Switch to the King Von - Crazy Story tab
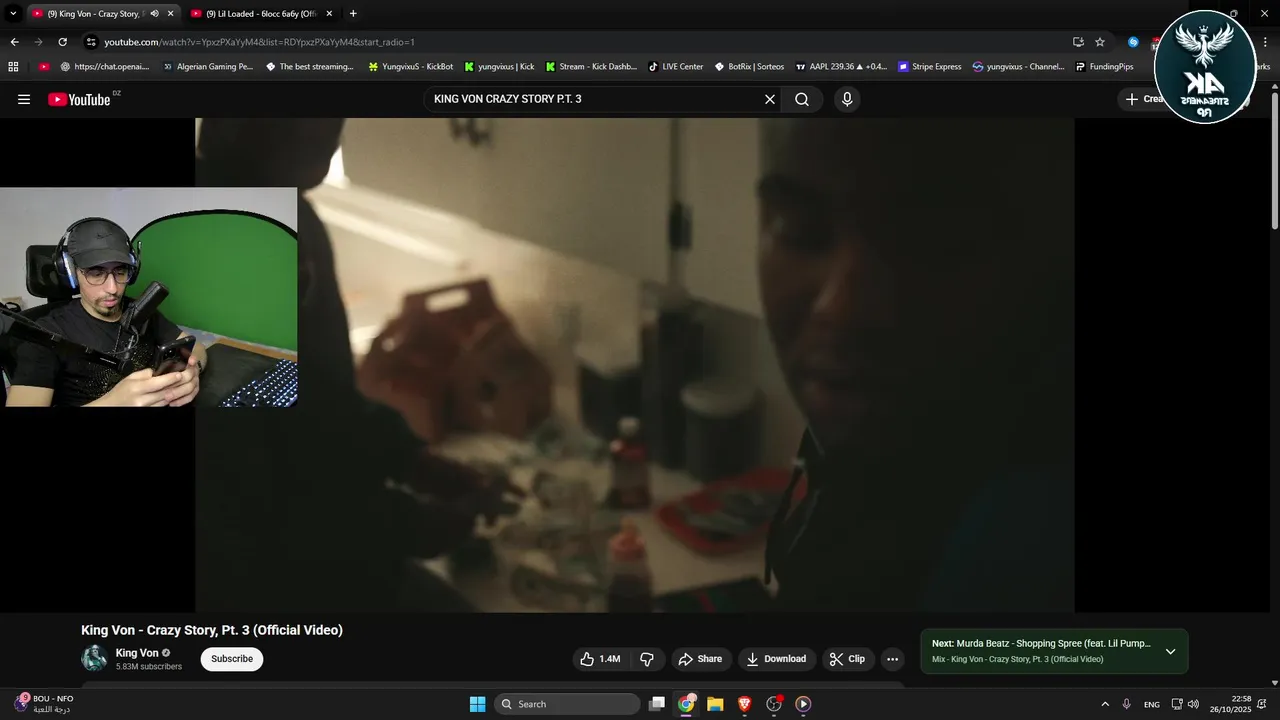Image resolution: width=1280 pixels, height=720 pixels. [103, 14]
